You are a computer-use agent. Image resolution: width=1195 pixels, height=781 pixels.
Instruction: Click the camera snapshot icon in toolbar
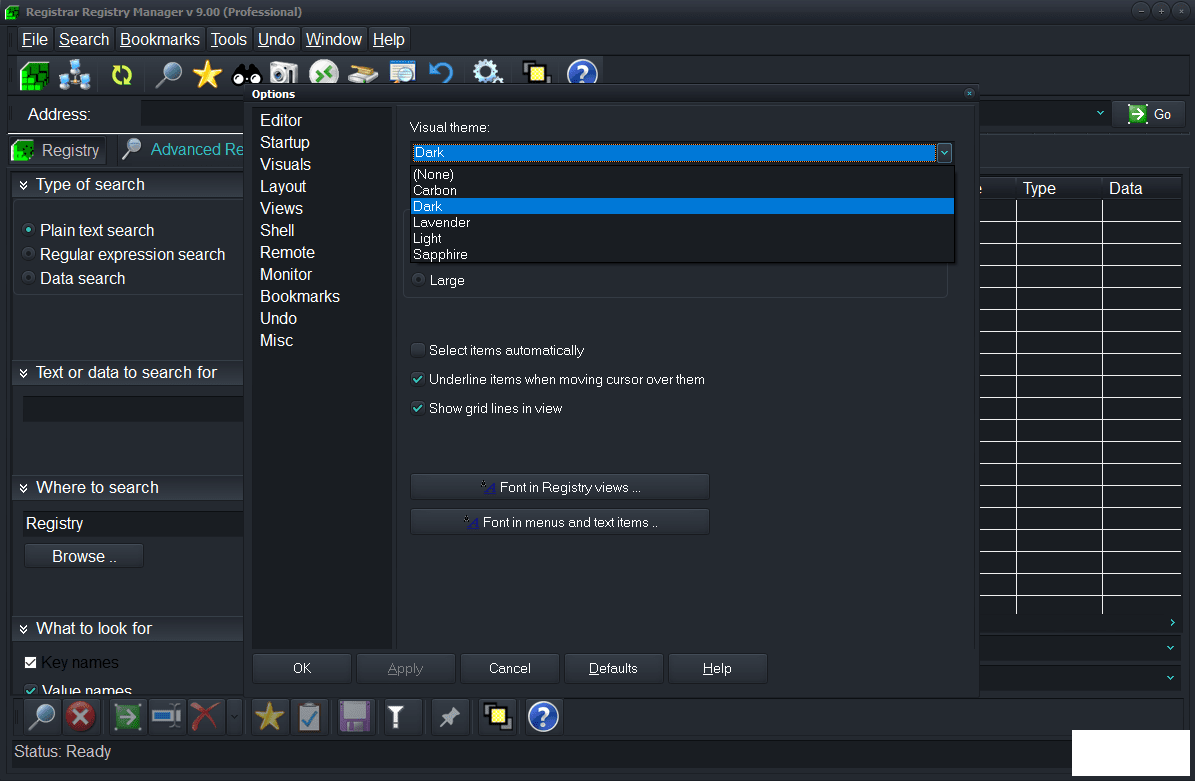284,74
